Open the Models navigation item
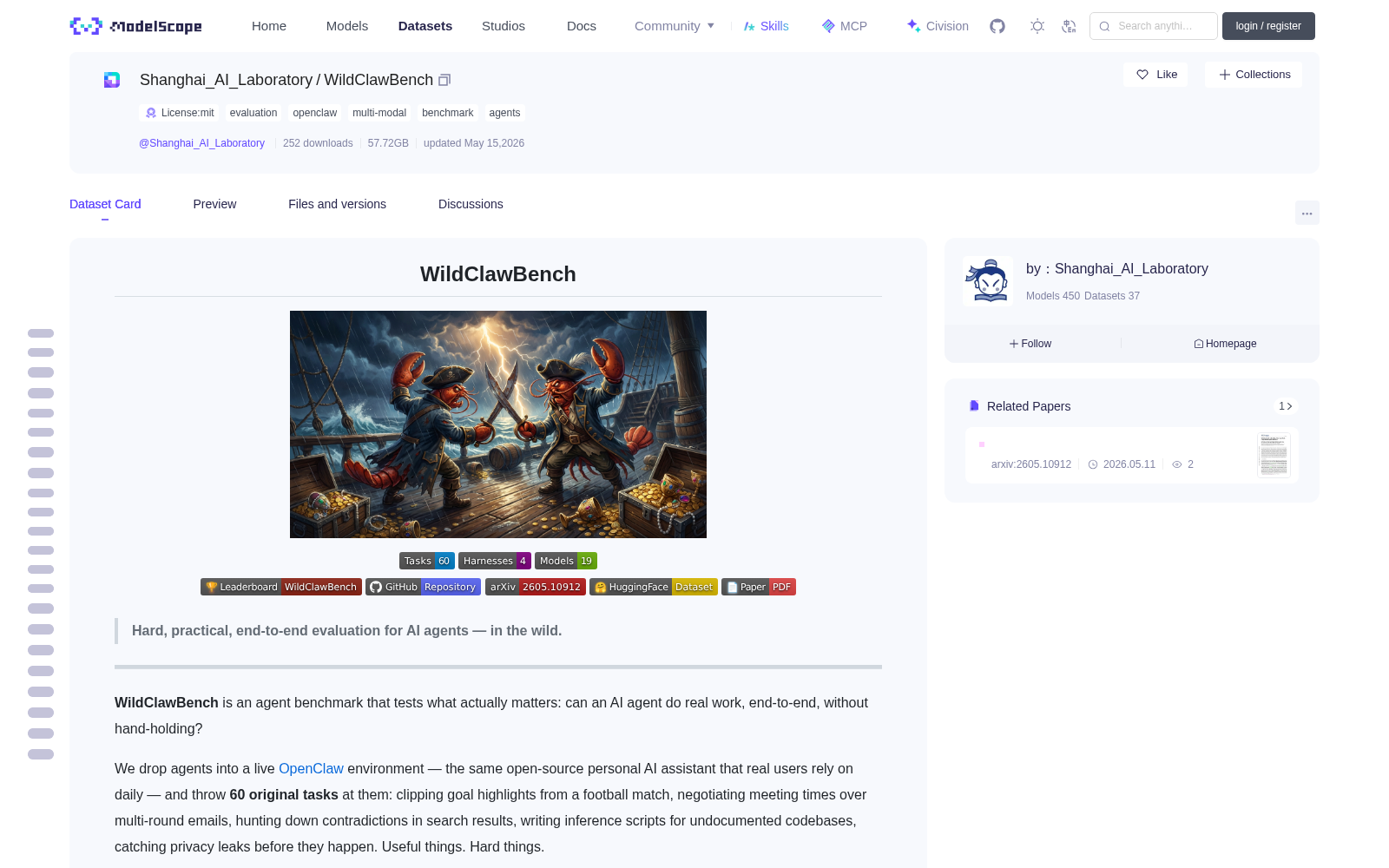The width and height of the screenshot is (1389, 868). click(x=347, y=26)
